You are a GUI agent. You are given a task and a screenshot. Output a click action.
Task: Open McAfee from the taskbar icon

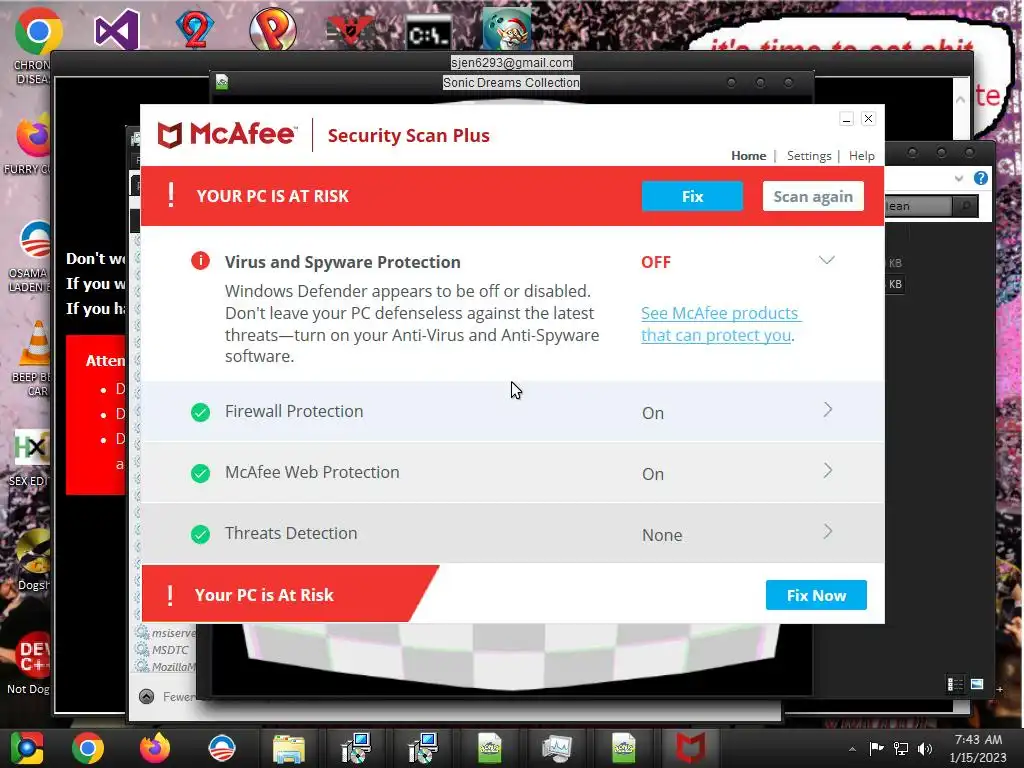pos(690,748)
